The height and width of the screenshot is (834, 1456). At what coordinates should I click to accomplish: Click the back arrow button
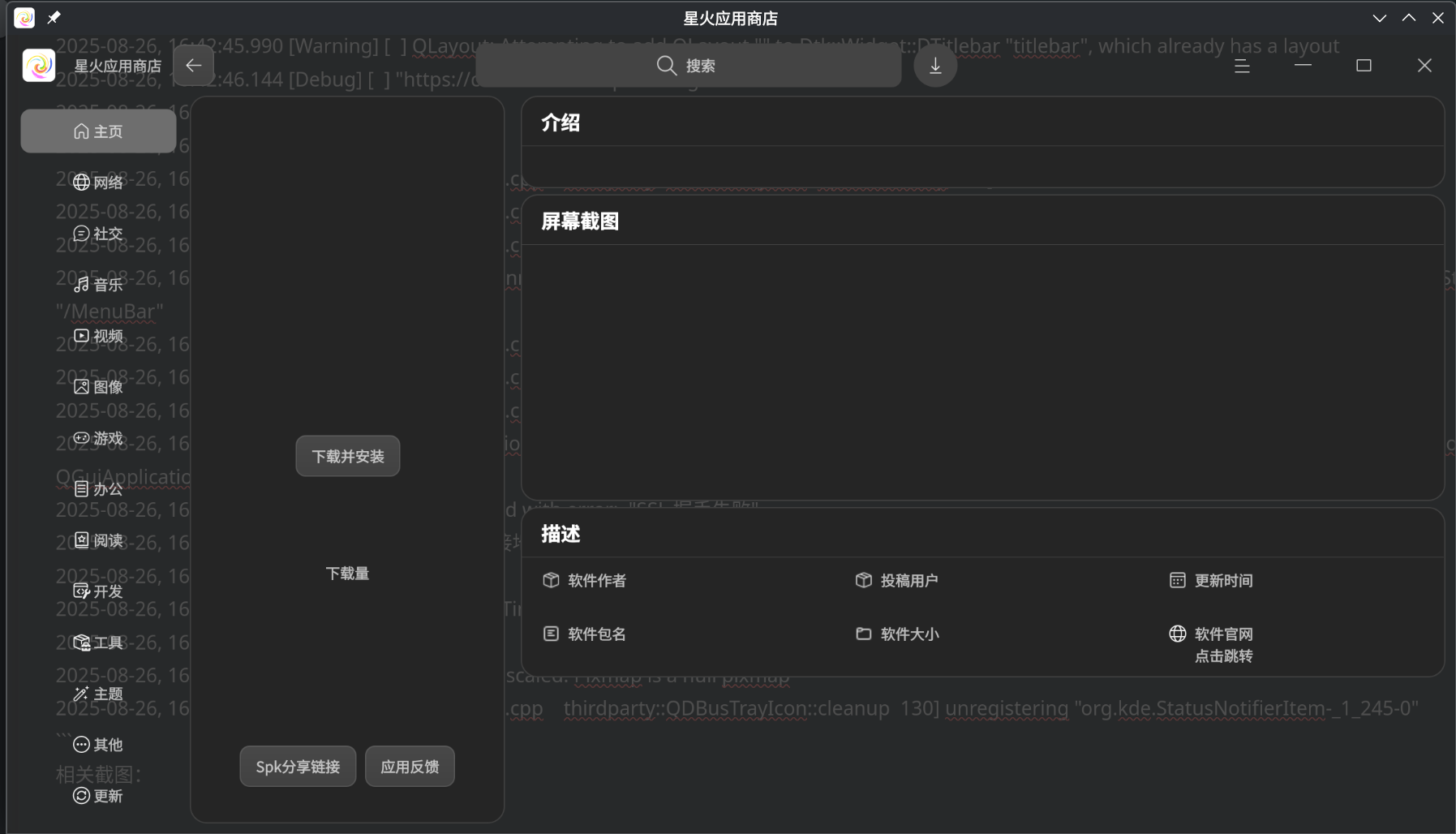pos(194,66)
